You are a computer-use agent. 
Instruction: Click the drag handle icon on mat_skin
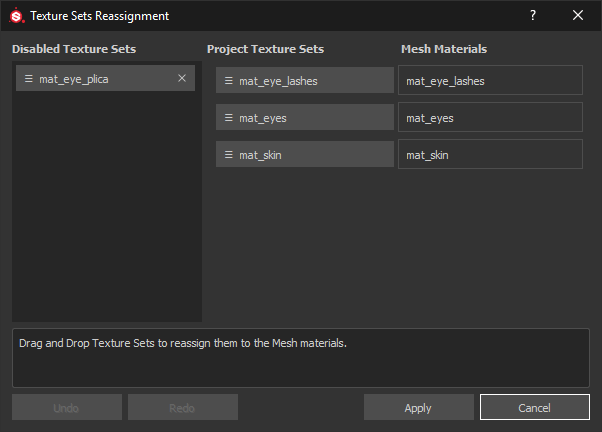click(x=229, y=155)
